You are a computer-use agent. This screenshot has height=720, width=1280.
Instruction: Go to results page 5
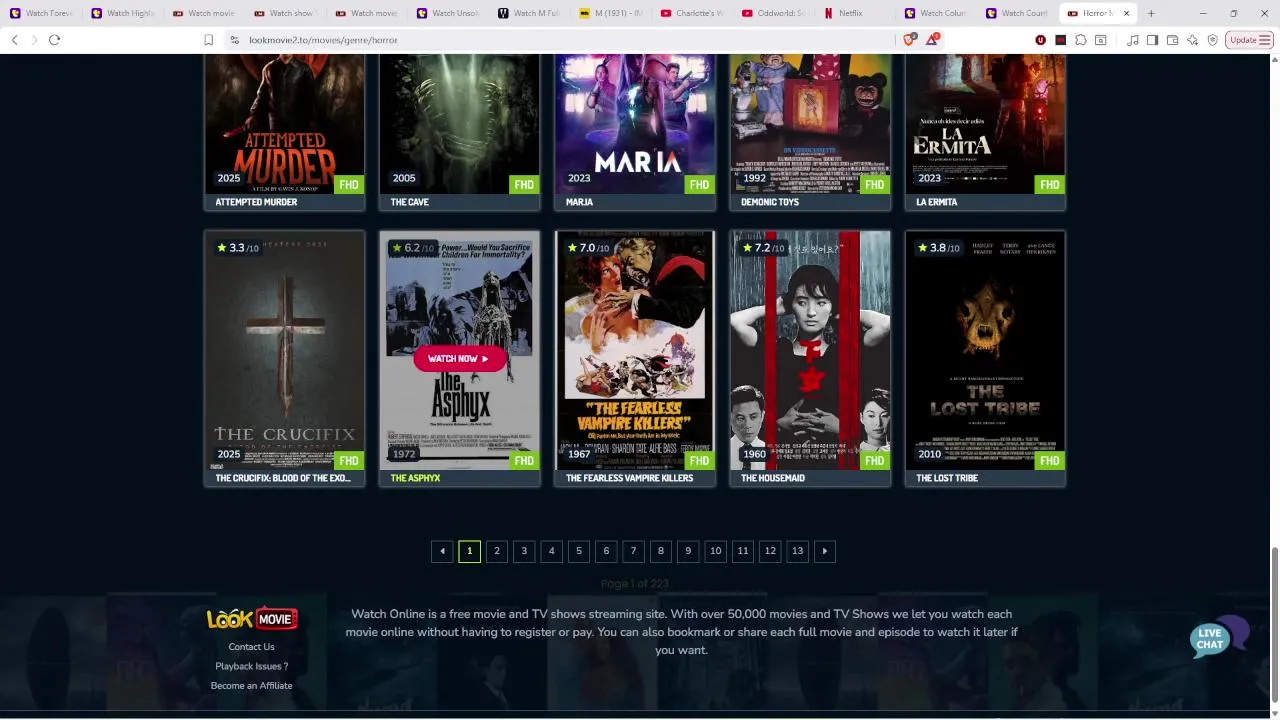pos(579,551)
